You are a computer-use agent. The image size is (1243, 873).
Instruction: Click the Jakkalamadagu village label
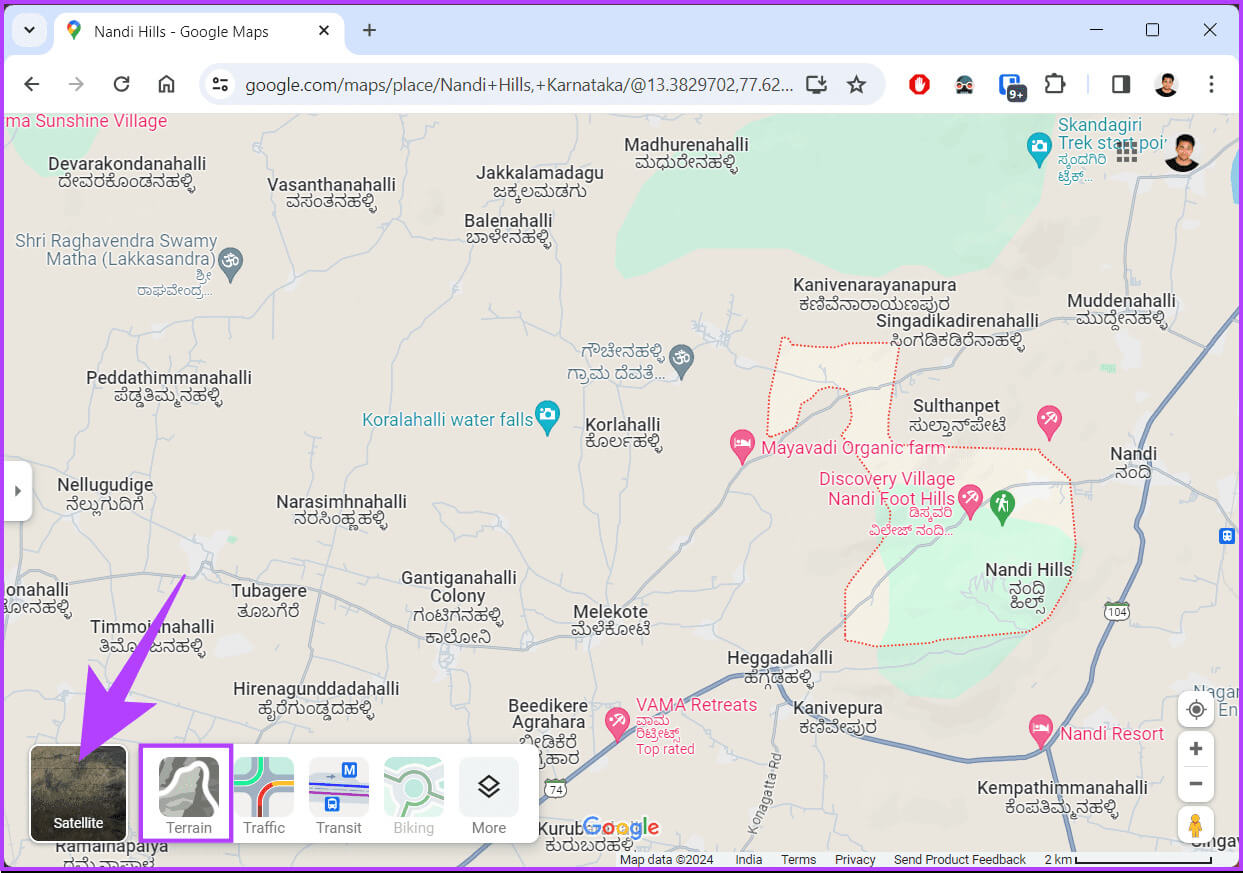540,182
